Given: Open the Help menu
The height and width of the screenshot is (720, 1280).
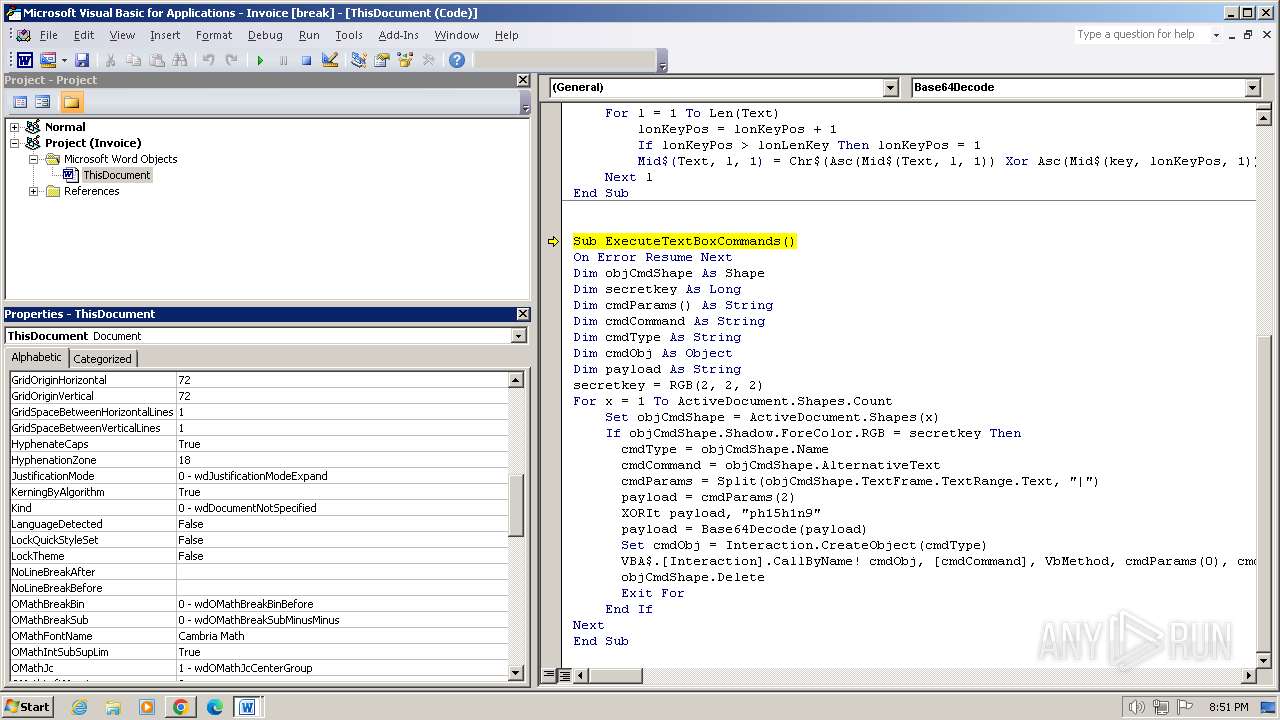Looking at the screenshot, I should [507, 35].
